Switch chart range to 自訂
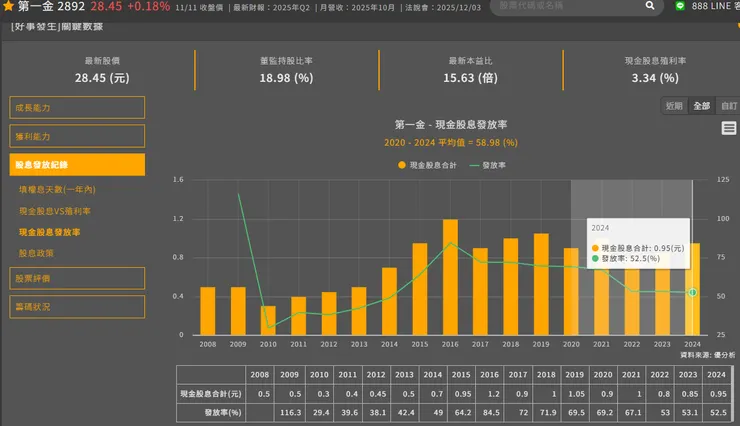The height and width of the screenshot is (426, 740). 729,106
